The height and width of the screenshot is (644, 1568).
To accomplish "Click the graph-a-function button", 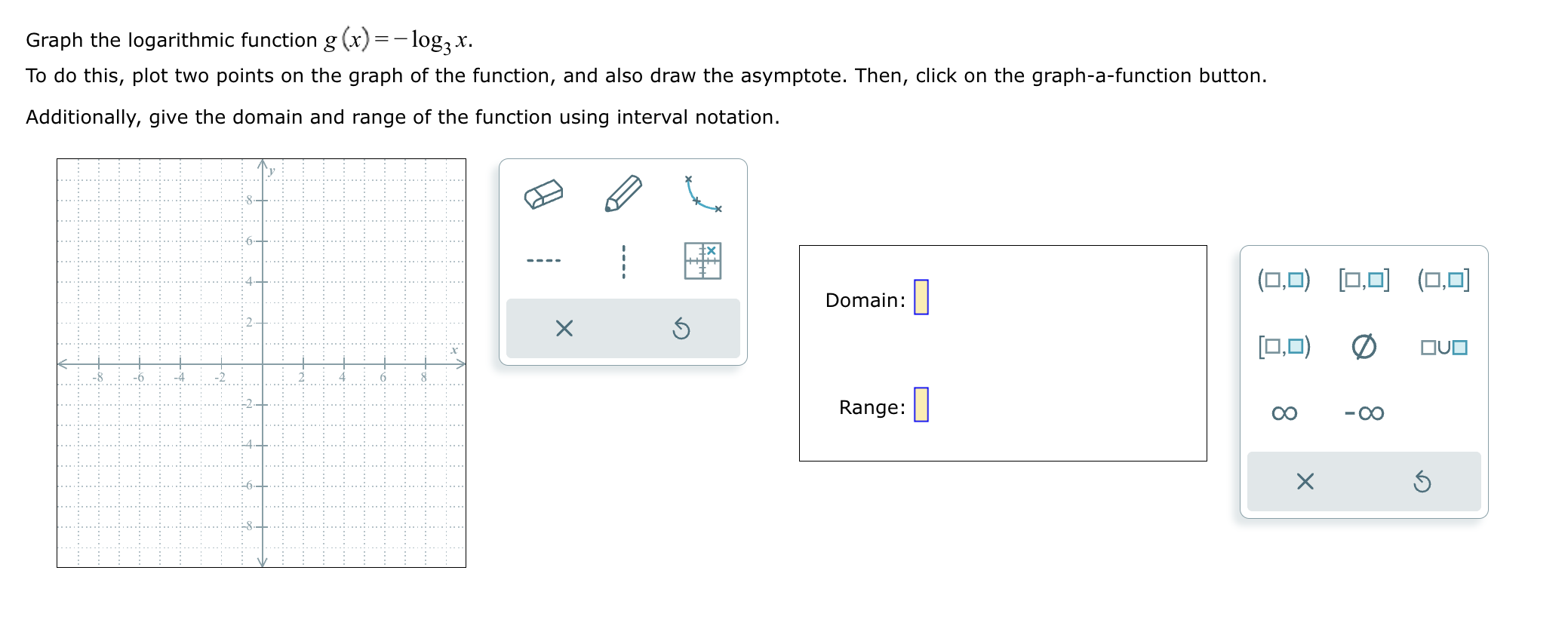I will (x=702, y=259).
